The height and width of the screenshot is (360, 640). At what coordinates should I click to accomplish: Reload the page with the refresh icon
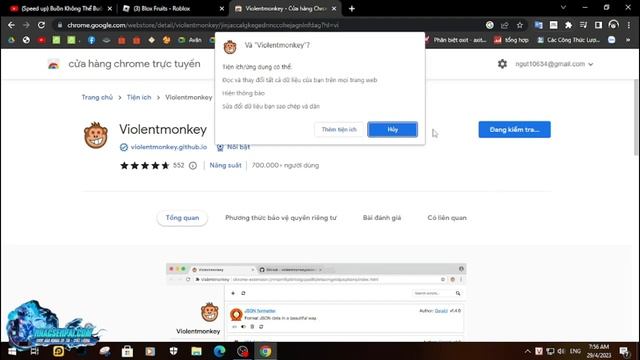click(x=41, y=25)
